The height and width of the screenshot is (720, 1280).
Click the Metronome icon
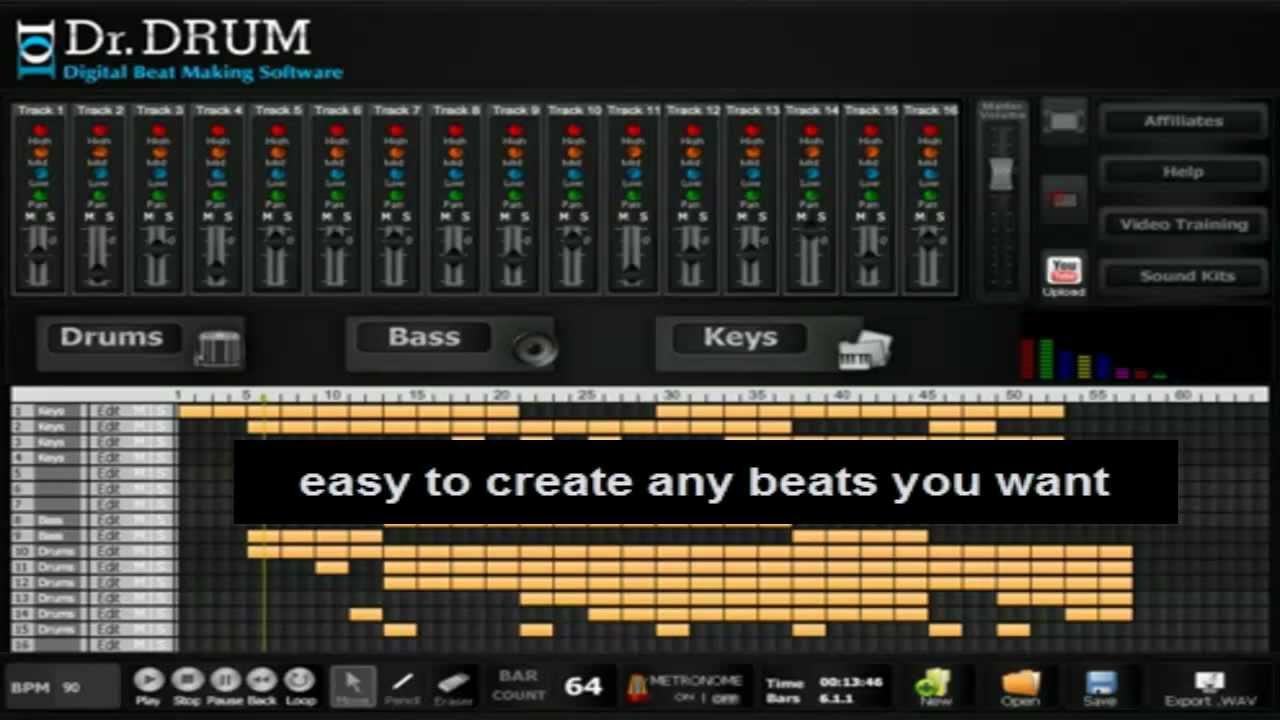point(636,687)
